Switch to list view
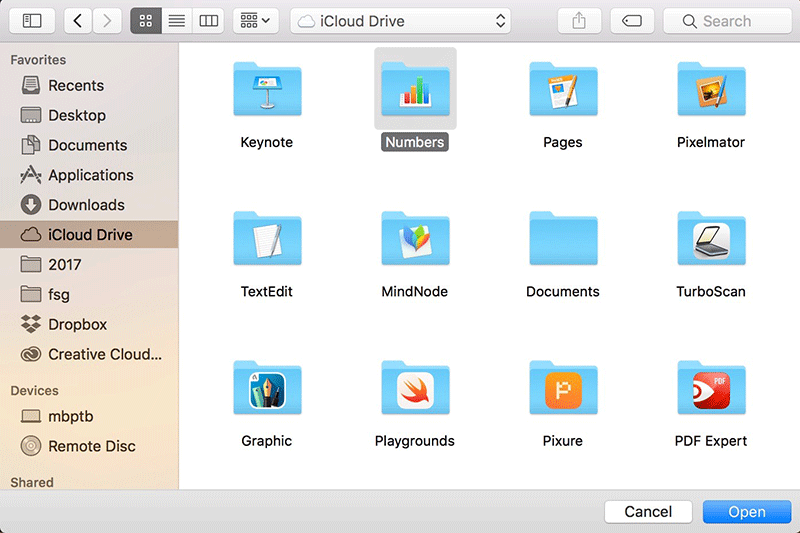Viewport: 800px width, 533px height. tap(177, 21)
